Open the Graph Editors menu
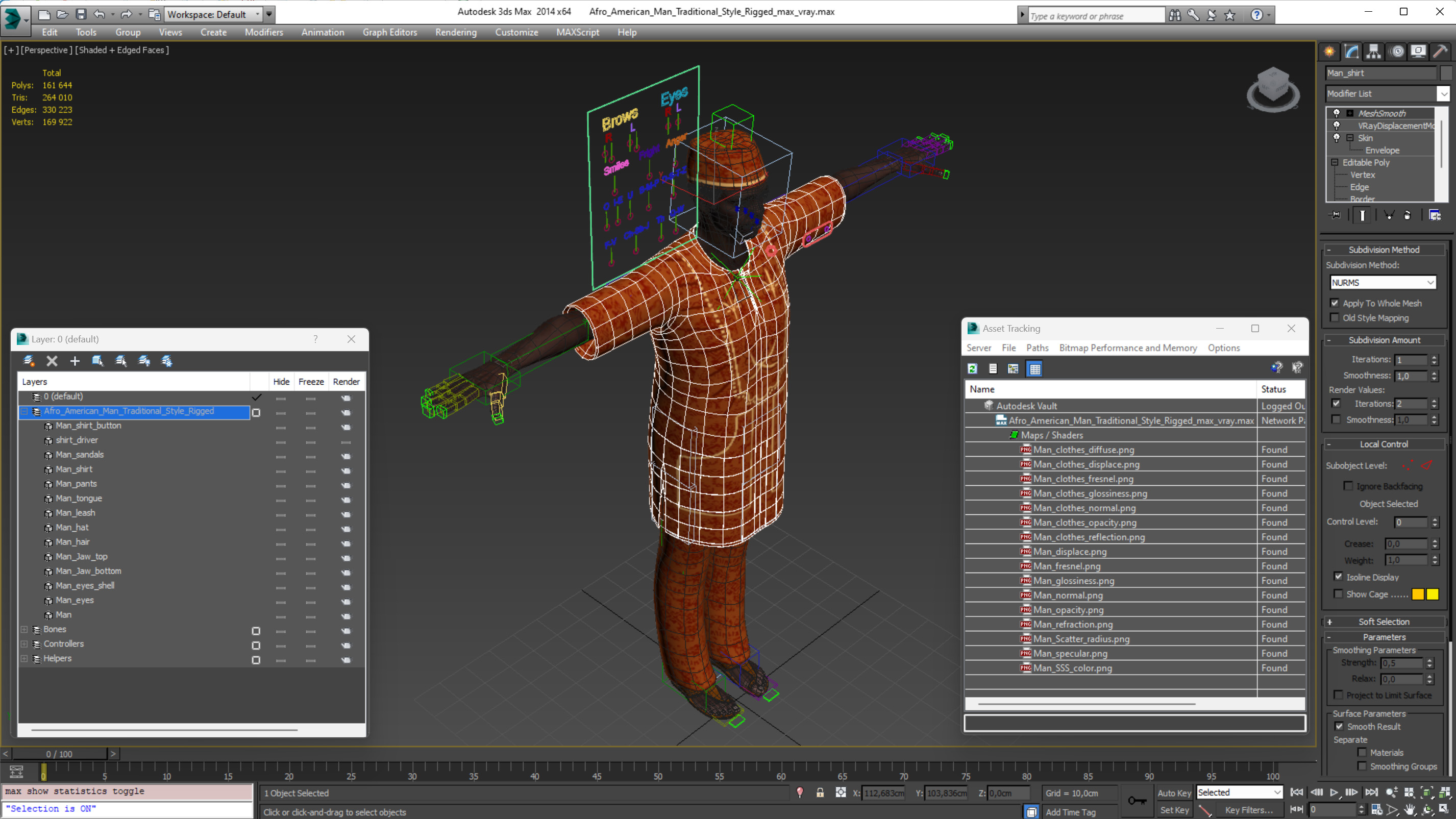Screen dimensions: 1456x819 [389, 32]
